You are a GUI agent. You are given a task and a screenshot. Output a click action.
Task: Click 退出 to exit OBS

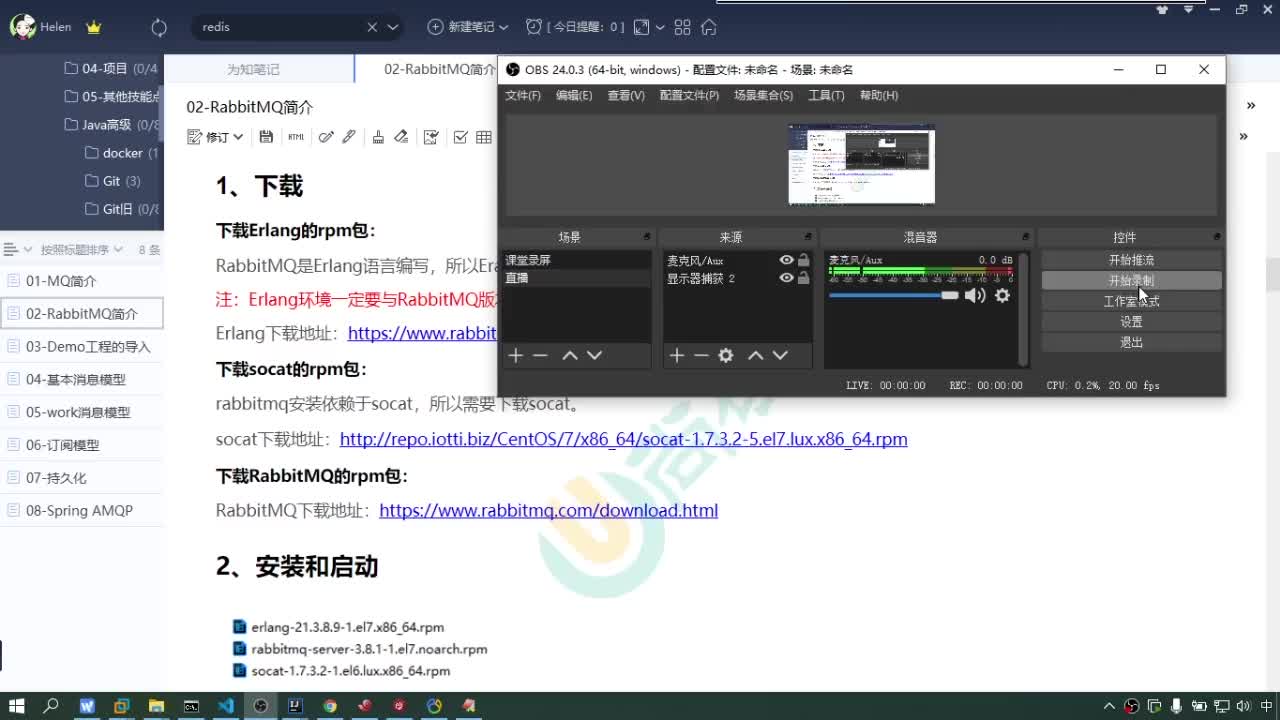pyautogui.click(x=1131, y=342)
